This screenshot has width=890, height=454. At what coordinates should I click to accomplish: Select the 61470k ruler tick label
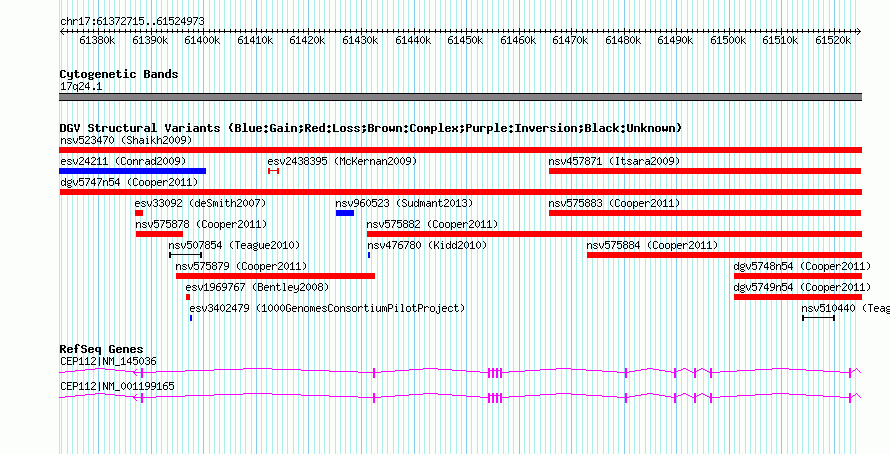click(571, 40)
